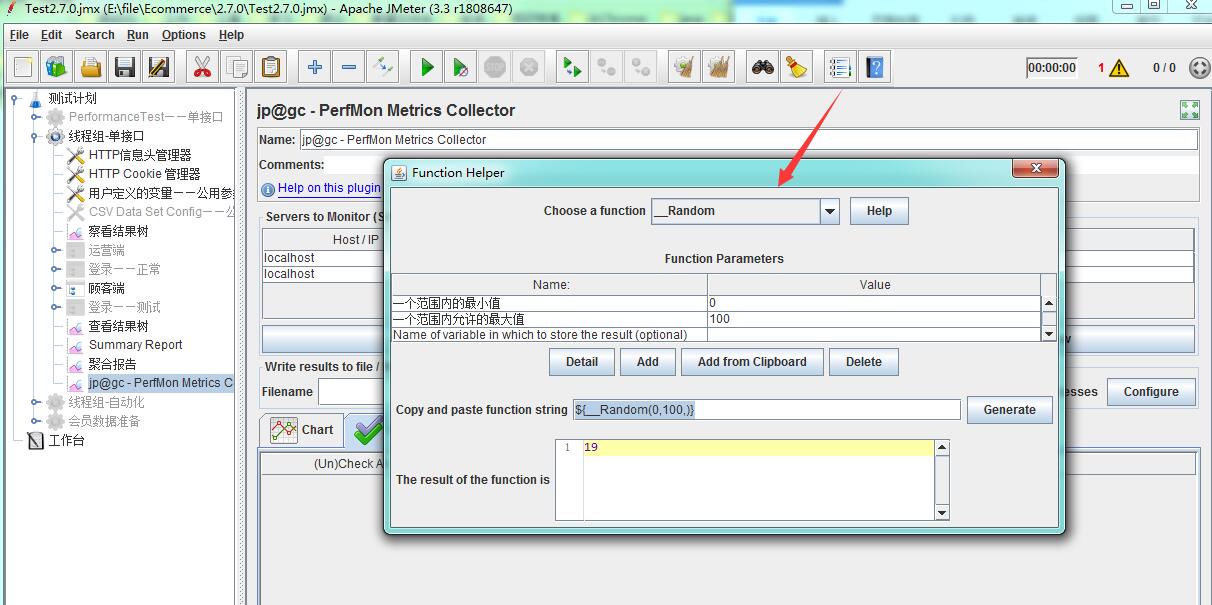This screenshot has height=605, width=1212.
Task: Click the Remote Start All icon
Action: (571, 67)
